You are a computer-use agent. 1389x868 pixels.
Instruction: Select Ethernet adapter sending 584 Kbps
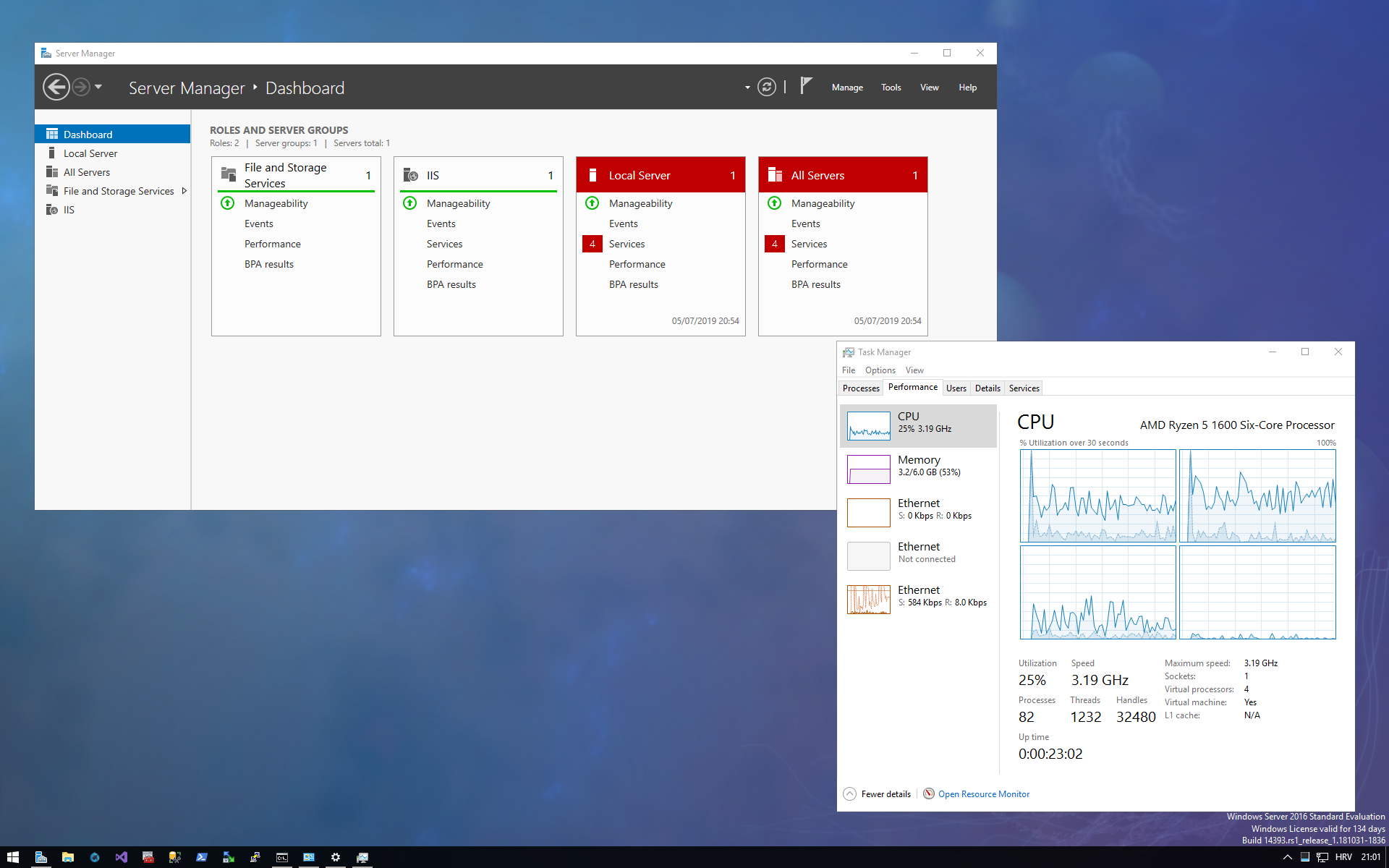pos(918,599)
